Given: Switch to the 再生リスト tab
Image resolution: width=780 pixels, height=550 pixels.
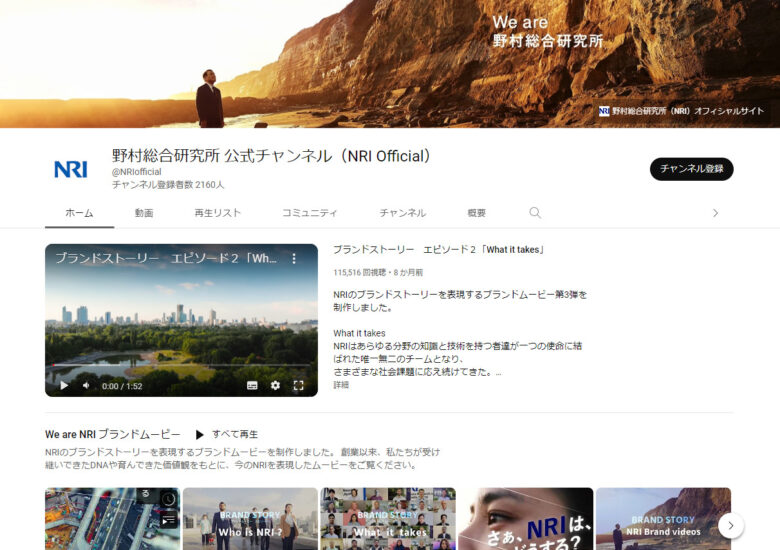Looking at the screenshot, I should point(217,213).
